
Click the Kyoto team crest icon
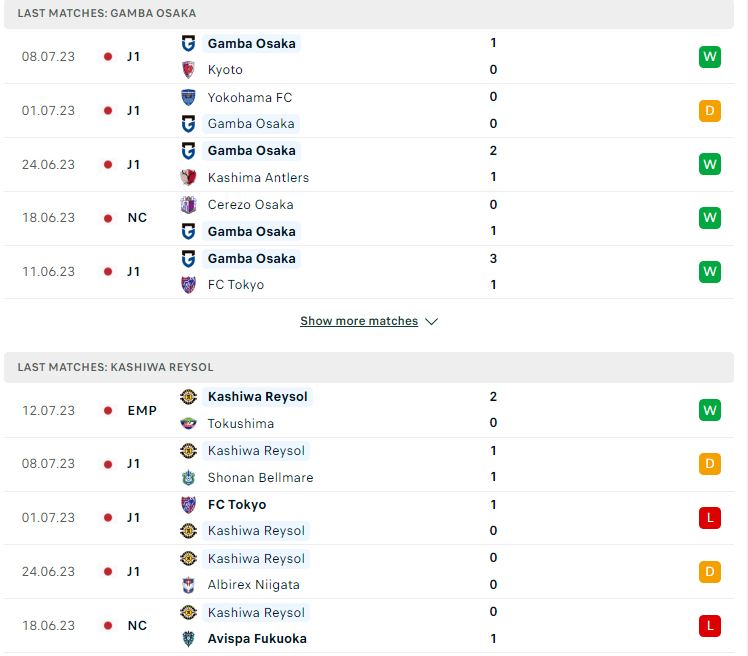[188, 70]
